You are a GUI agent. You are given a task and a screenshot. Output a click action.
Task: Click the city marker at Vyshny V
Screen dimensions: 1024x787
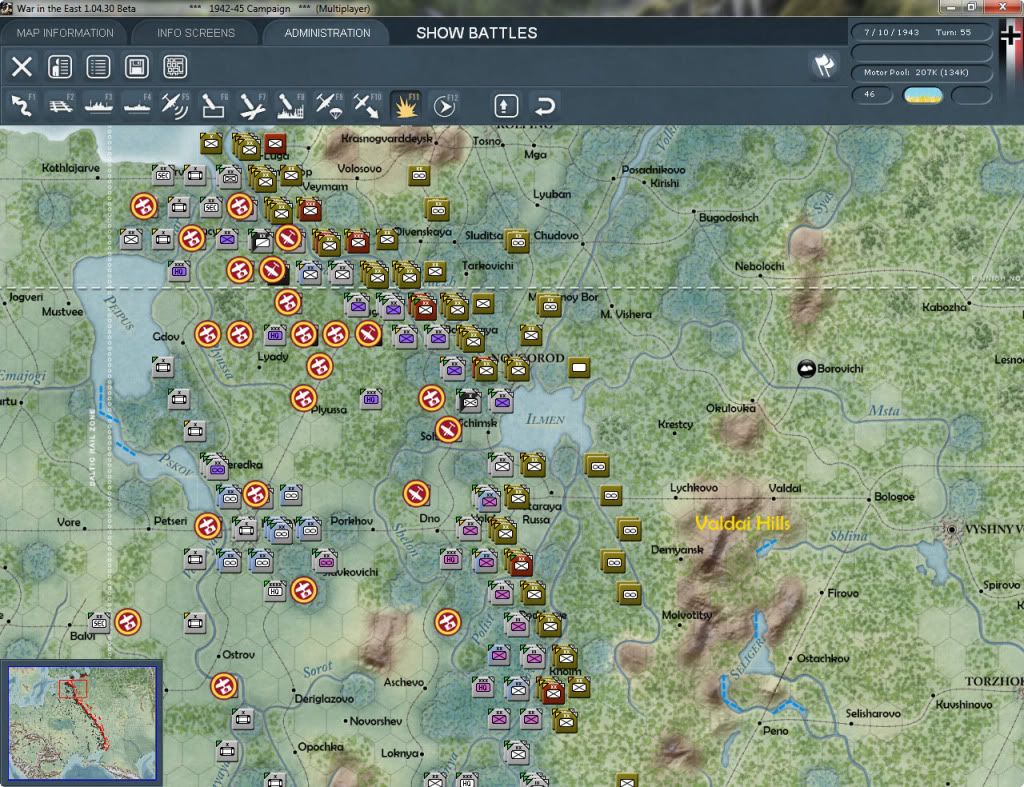pos(952,529)
